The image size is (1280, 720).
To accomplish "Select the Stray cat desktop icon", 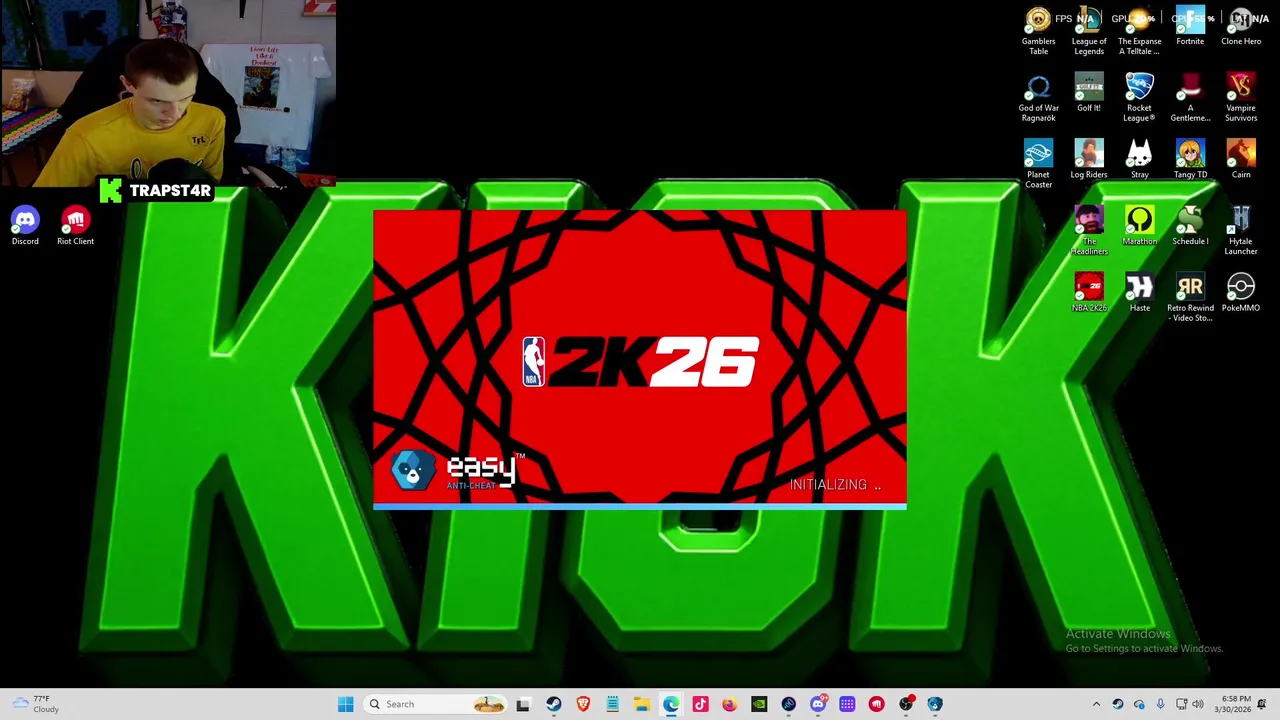I will tap(1140, 160).
